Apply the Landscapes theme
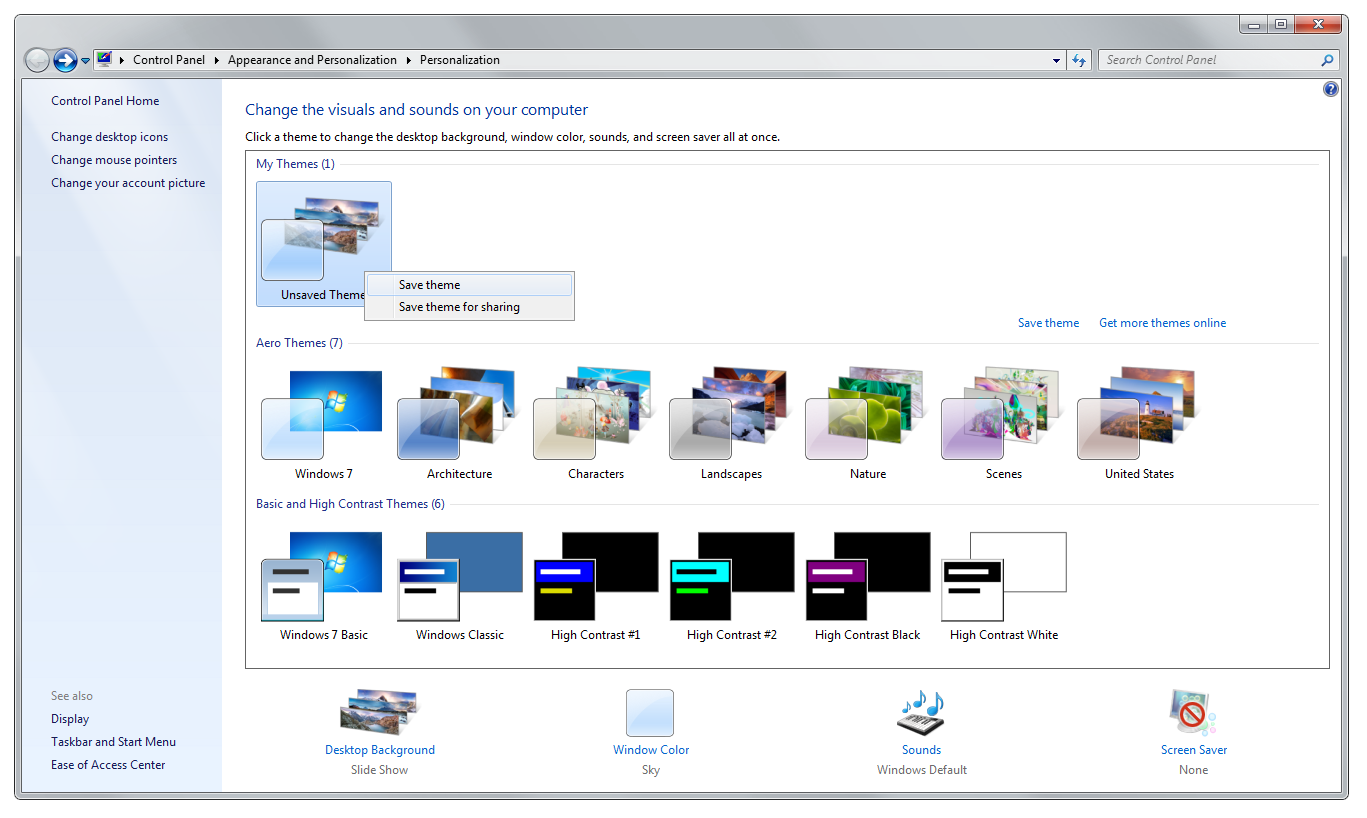The height and width of the screenshot is (818, 1367). point(731,423)
